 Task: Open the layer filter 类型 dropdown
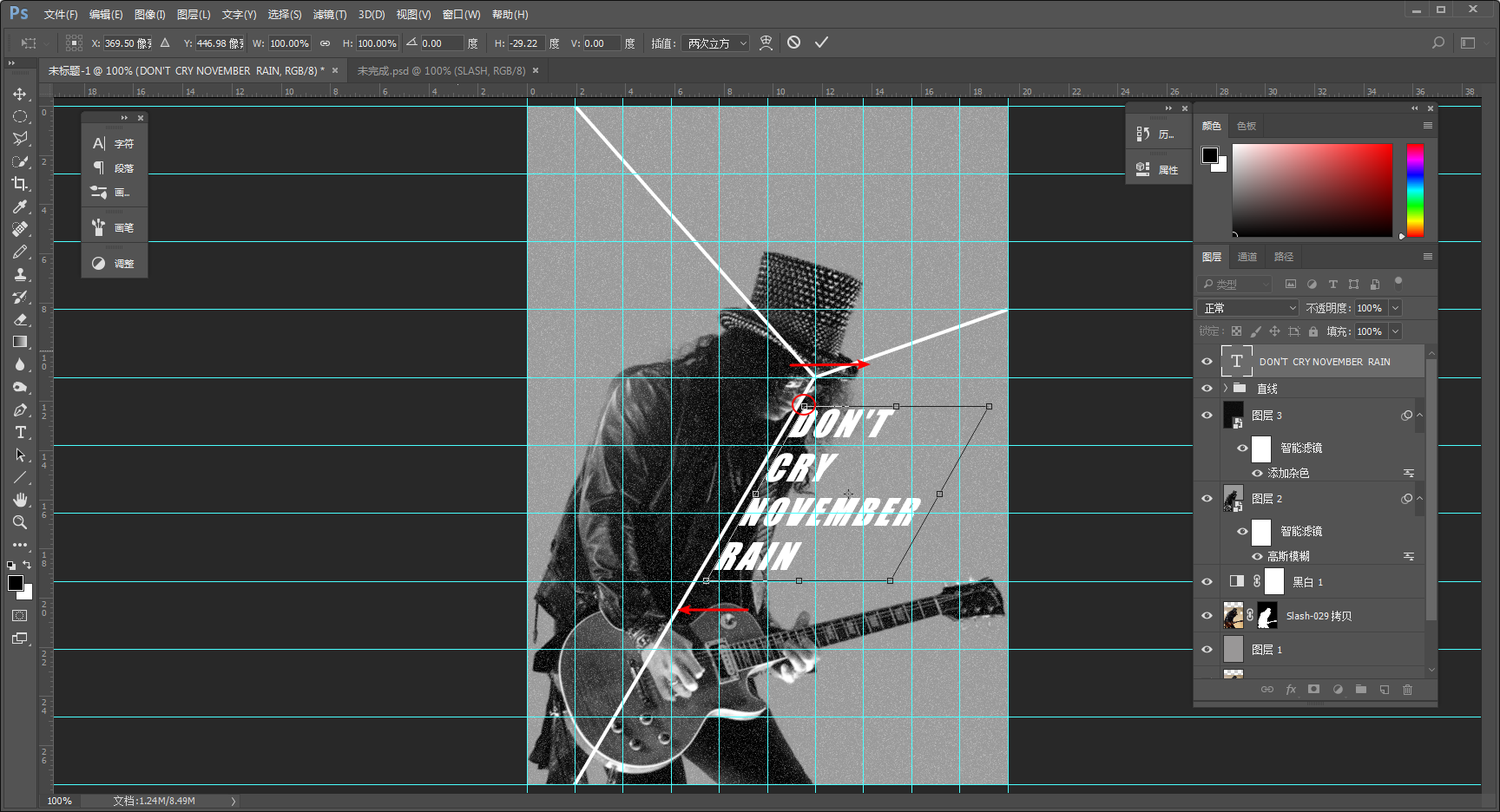pos(1235,284)
